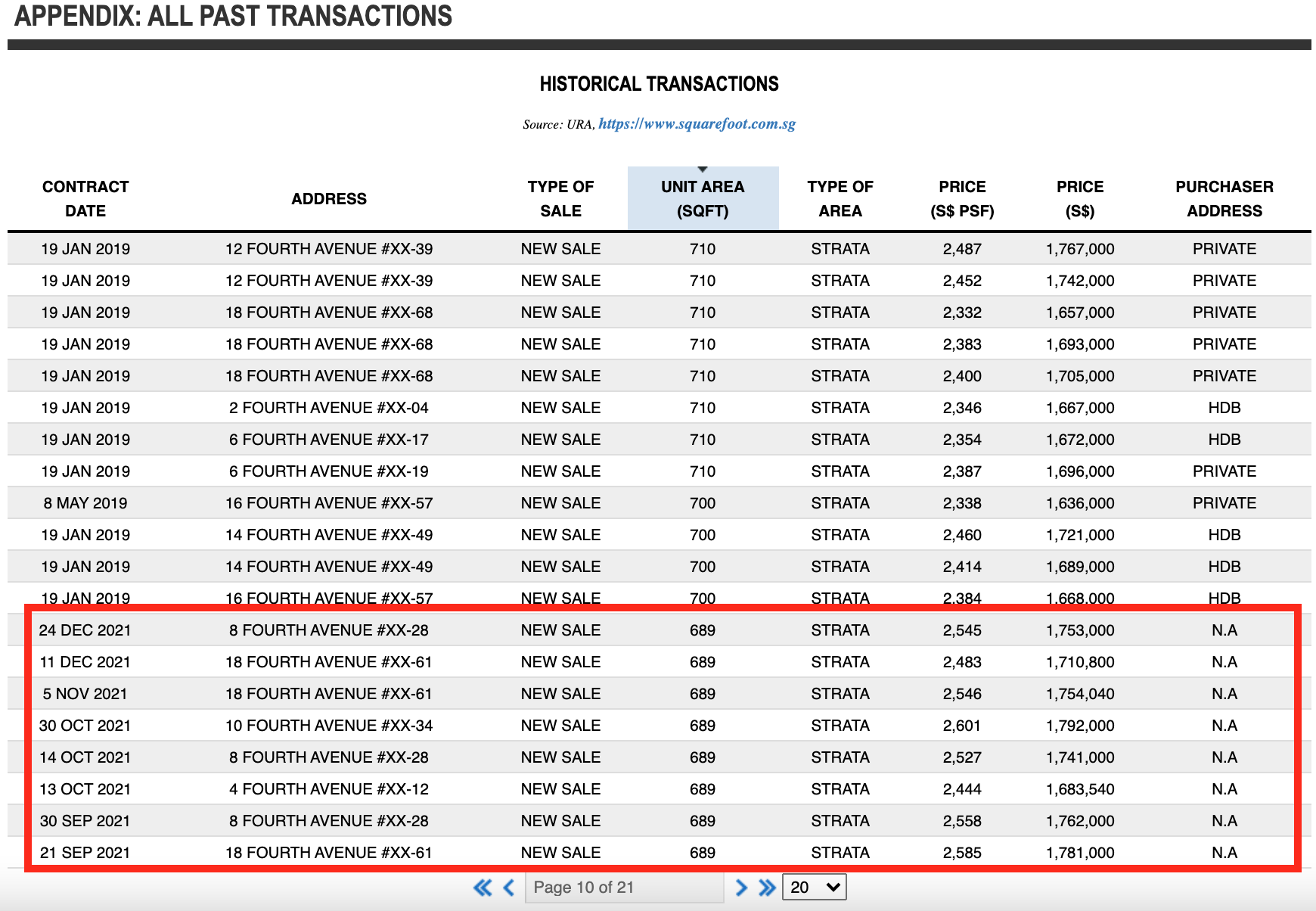Screen dimensions: 1316x911
Task: Click price 1,781,000 cell
Action: coord(1080,853)
